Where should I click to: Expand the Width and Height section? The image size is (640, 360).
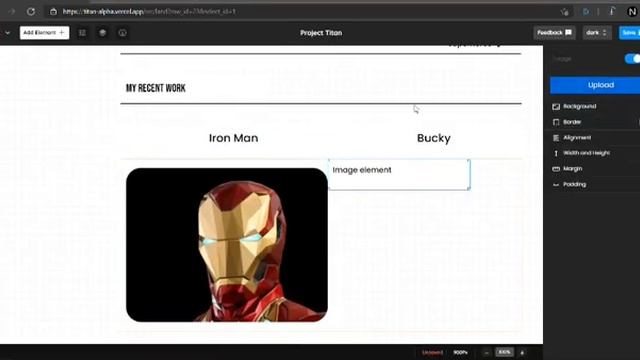pos(595,153)
